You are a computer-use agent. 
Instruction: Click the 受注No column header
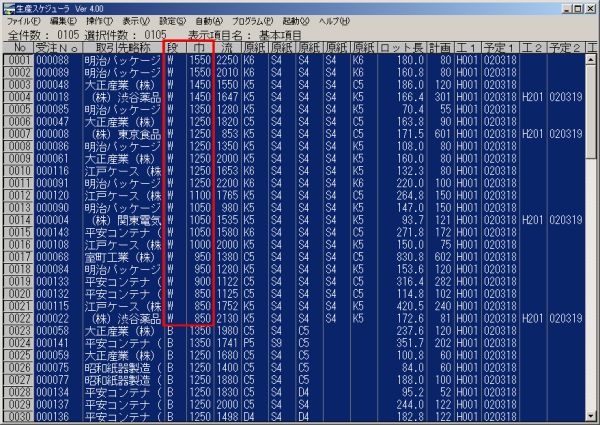point(58,48)
